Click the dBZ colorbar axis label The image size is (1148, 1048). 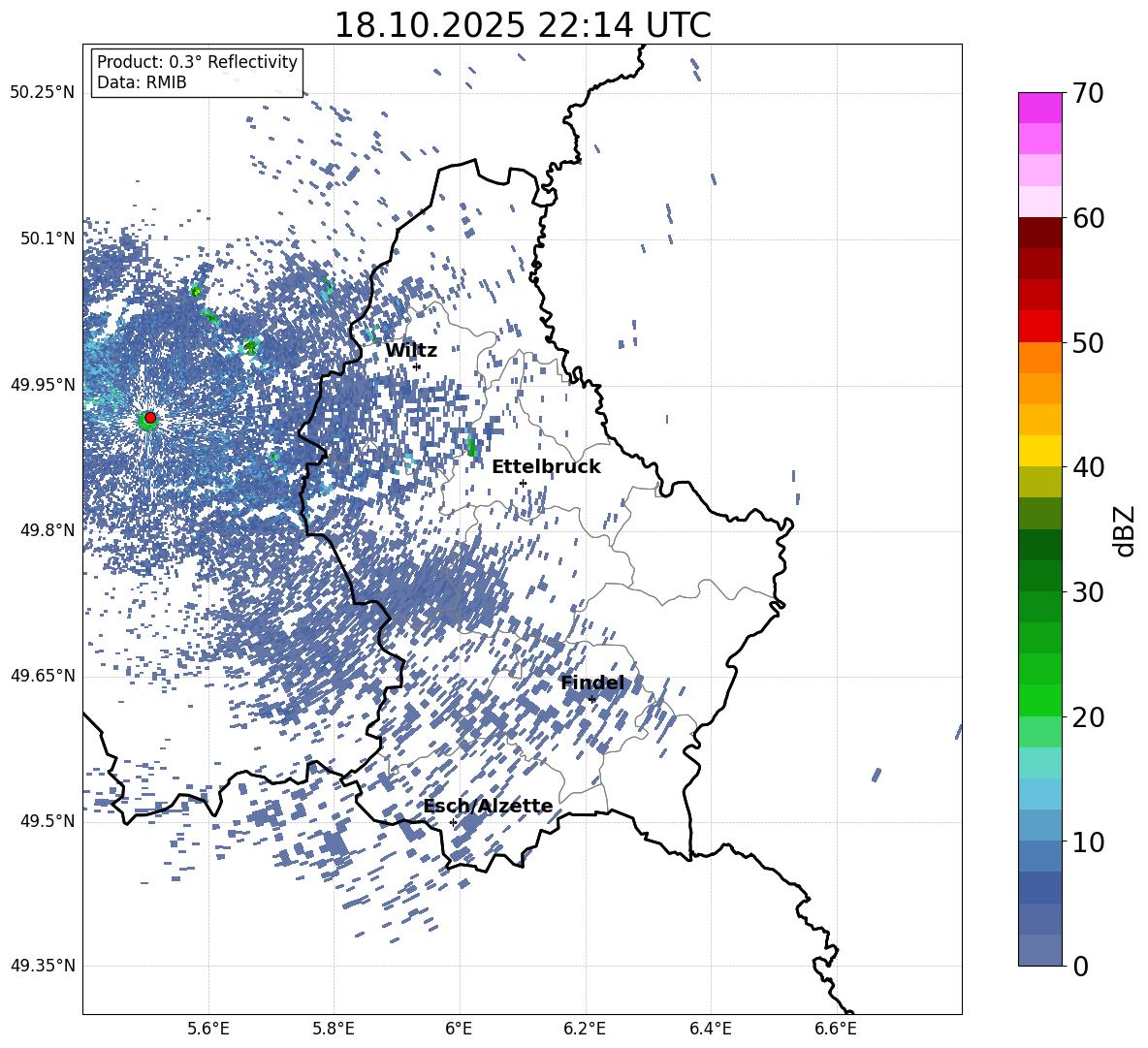click(x=1126, y=530)
